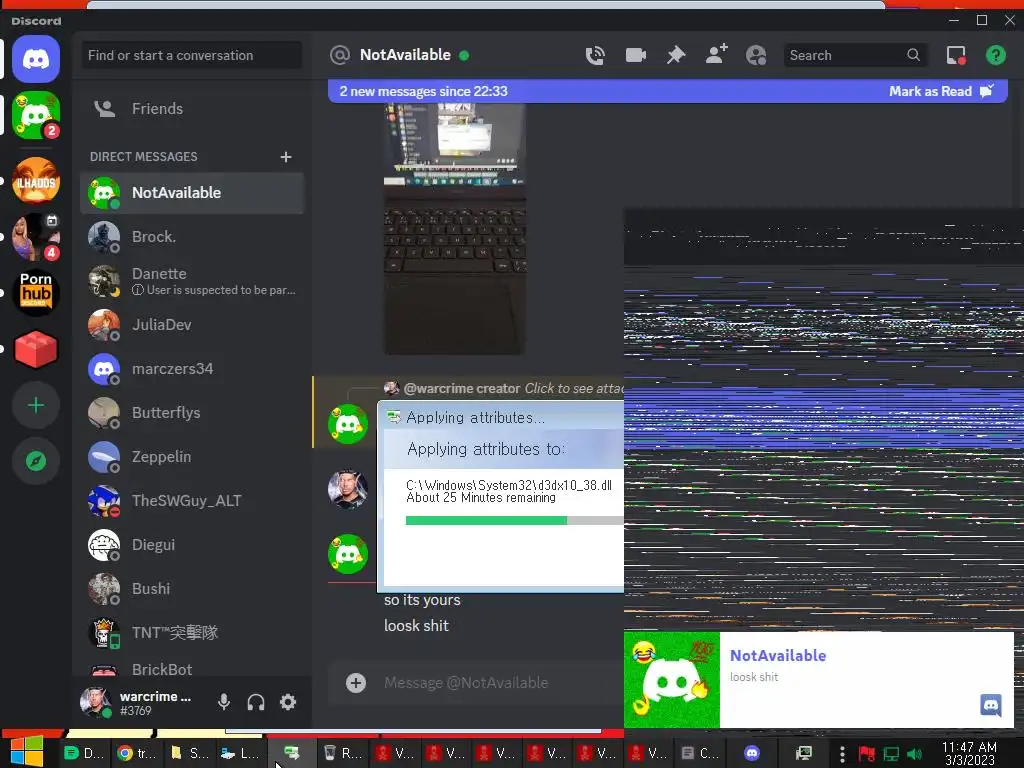The height and width of the screenshot is (768, 1024).
Task: Open the ILHADOS server icon
Action: coord(36,180)
